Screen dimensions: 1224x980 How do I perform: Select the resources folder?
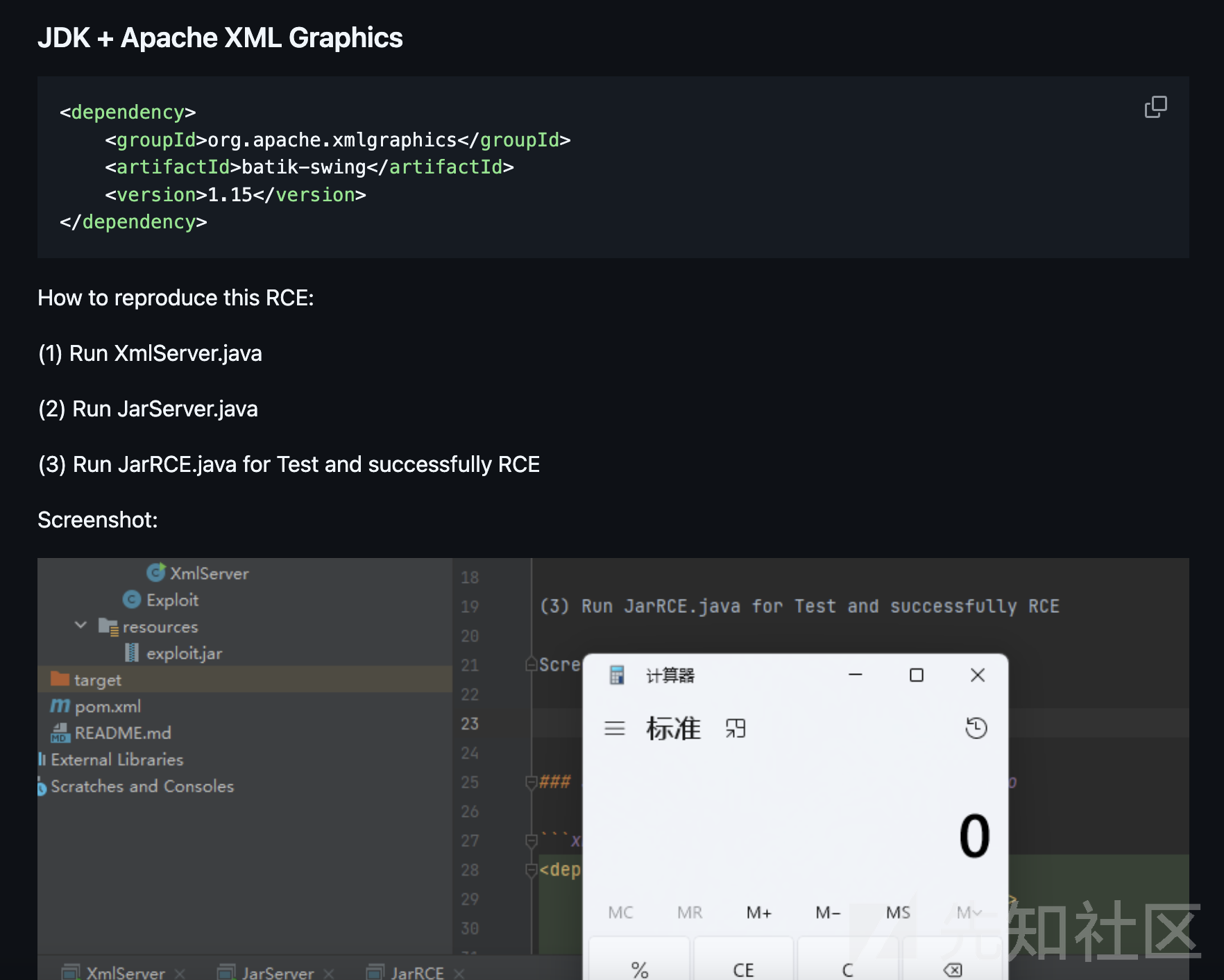(x=148, y=627)
